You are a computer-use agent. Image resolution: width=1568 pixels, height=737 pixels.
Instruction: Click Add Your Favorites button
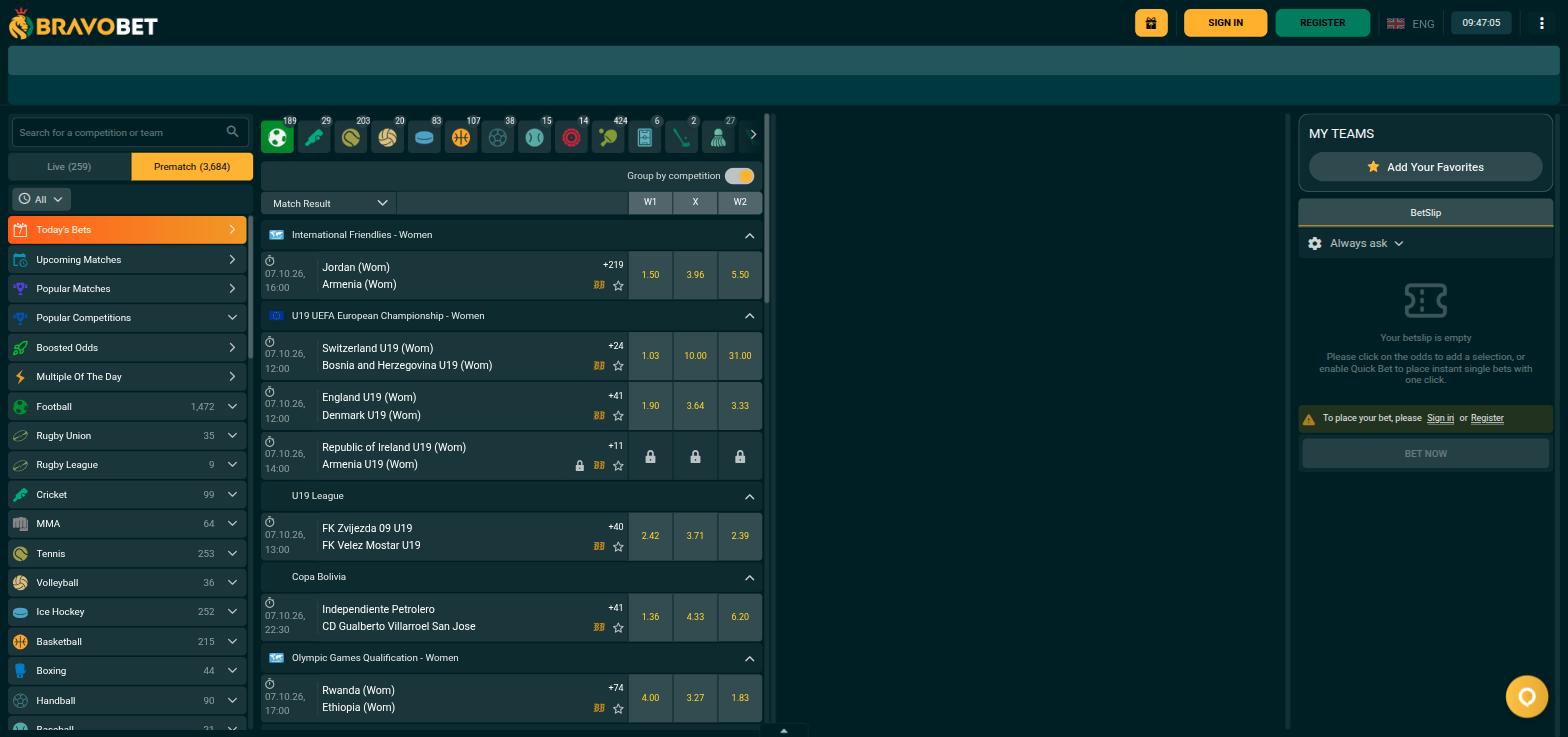click(1425, 167)
